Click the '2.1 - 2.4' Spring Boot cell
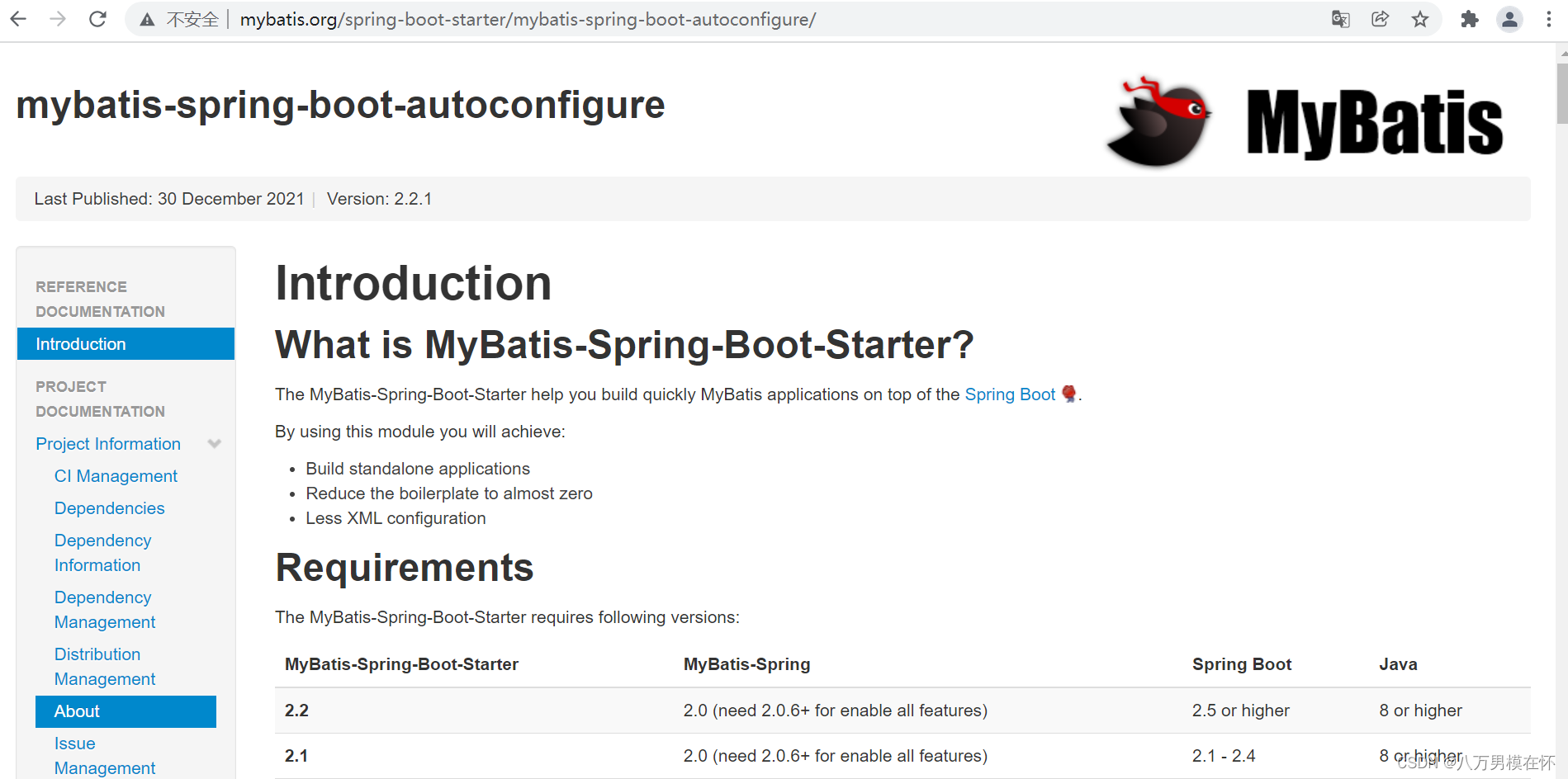1568x779 pixels. (x=1224, y=756)
